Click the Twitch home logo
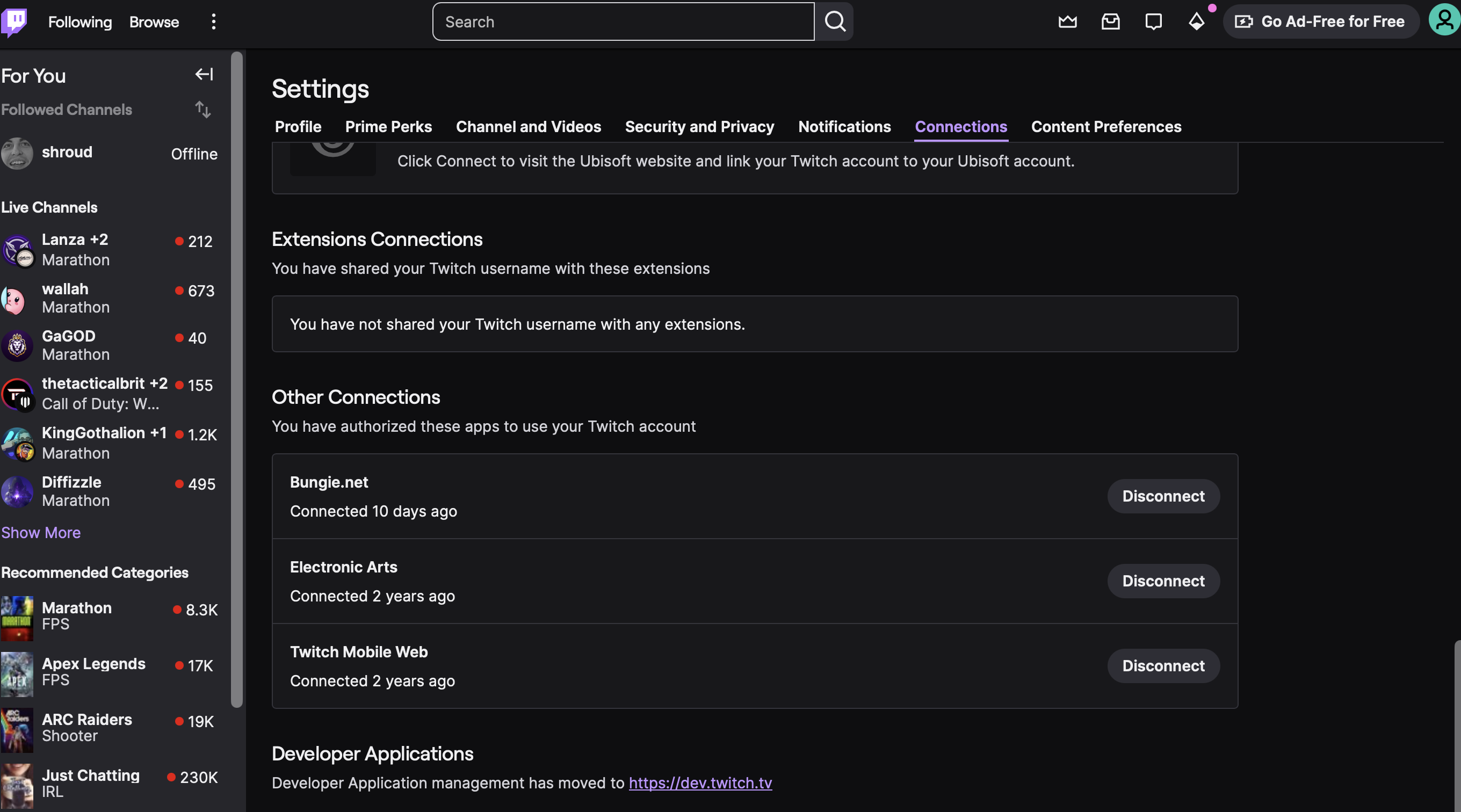The height and width of the screenshot is (812, 1461). tap(14, 21)
